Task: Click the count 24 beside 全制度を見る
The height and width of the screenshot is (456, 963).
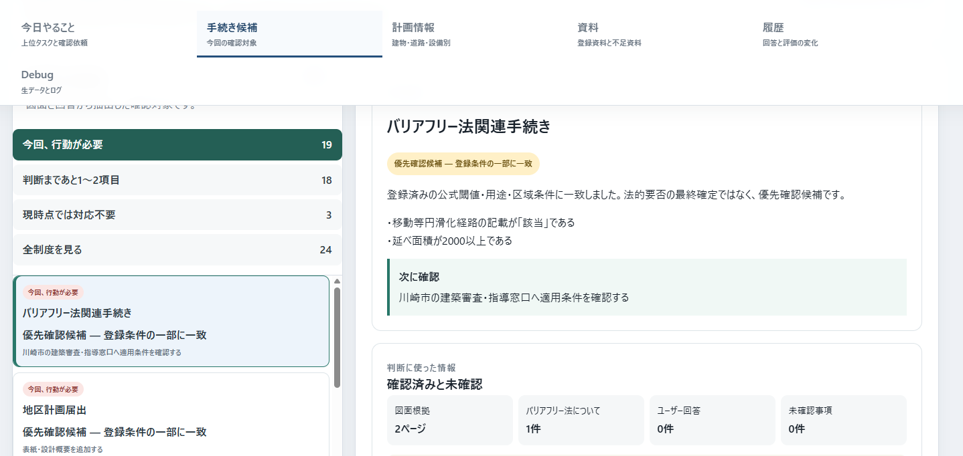Action: click(x=326, y=250)
